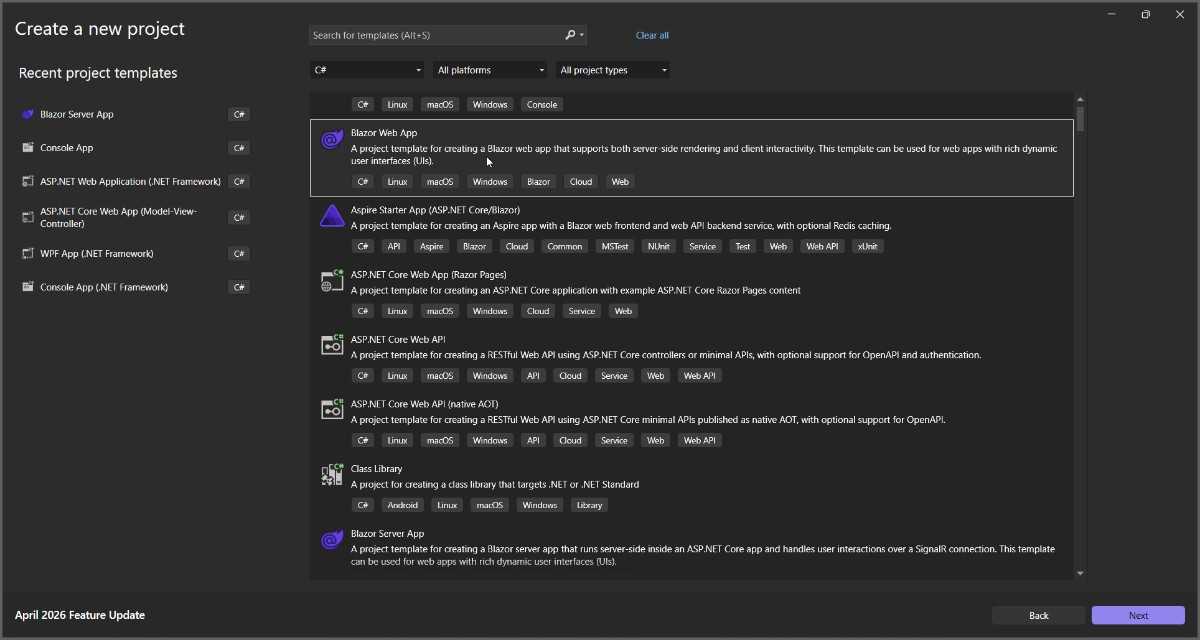The height and width of the screenshot is (640, 1200).
Task: Open the search options dropdown arrow
Action: tap(582, 35)
